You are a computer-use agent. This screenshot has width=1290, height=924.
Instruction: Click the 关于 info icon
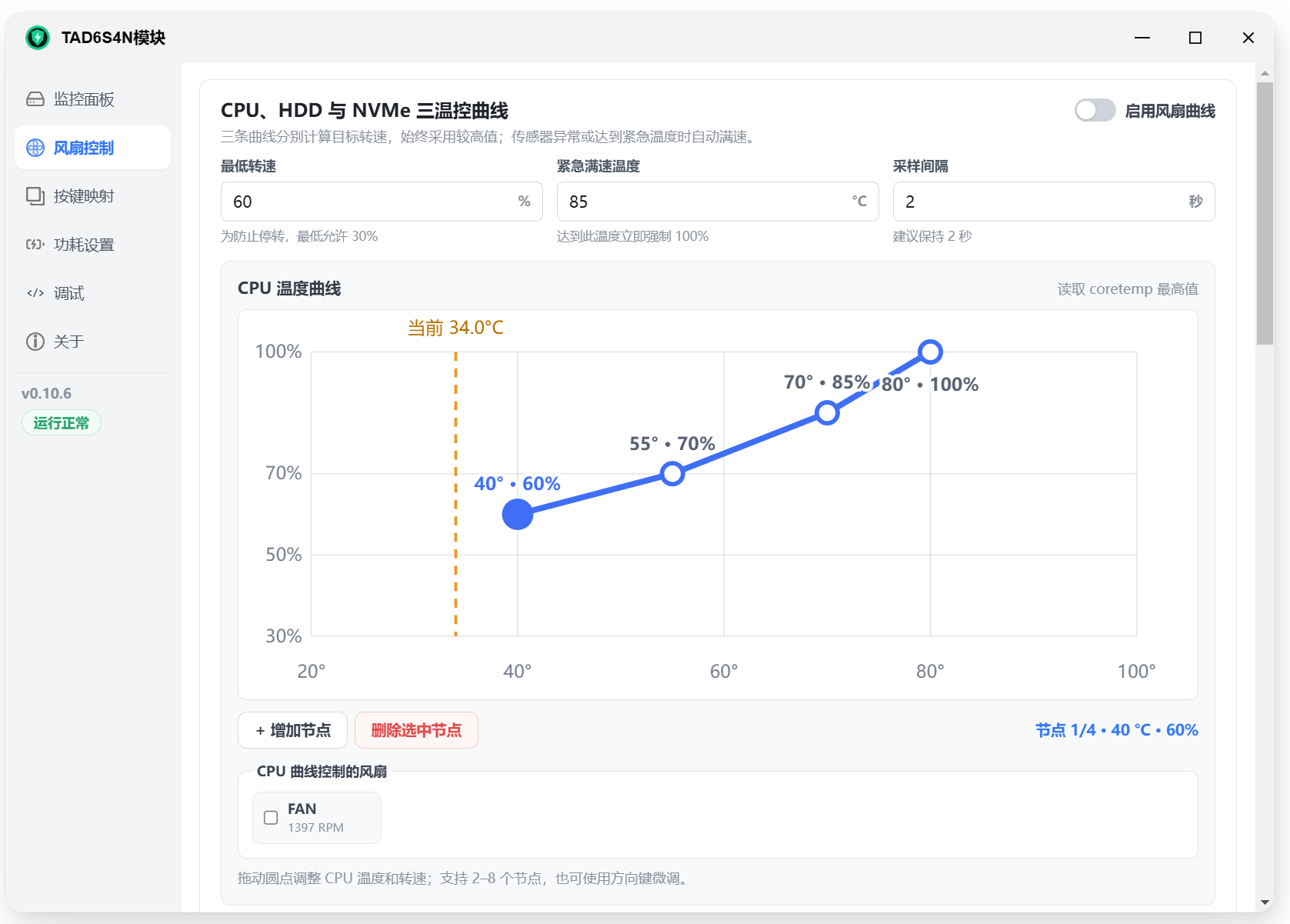pyautogui.click(x=35, y=342)
